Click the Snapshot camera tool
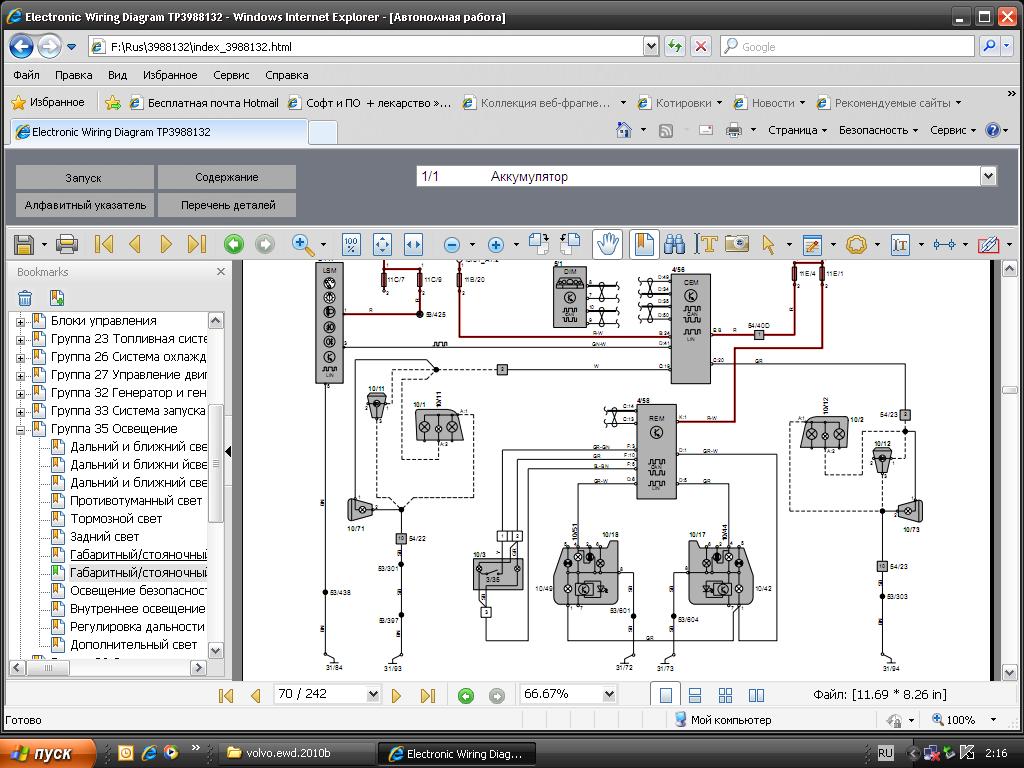1024x768 pixels. click(737, 244)
